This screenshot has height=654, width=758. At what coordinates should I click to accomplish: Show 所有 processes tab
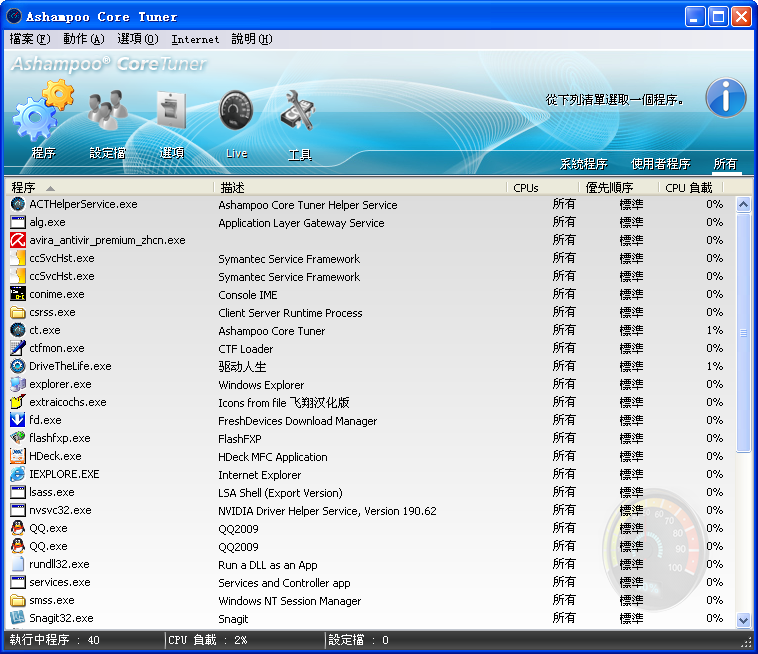click(725, 164)
